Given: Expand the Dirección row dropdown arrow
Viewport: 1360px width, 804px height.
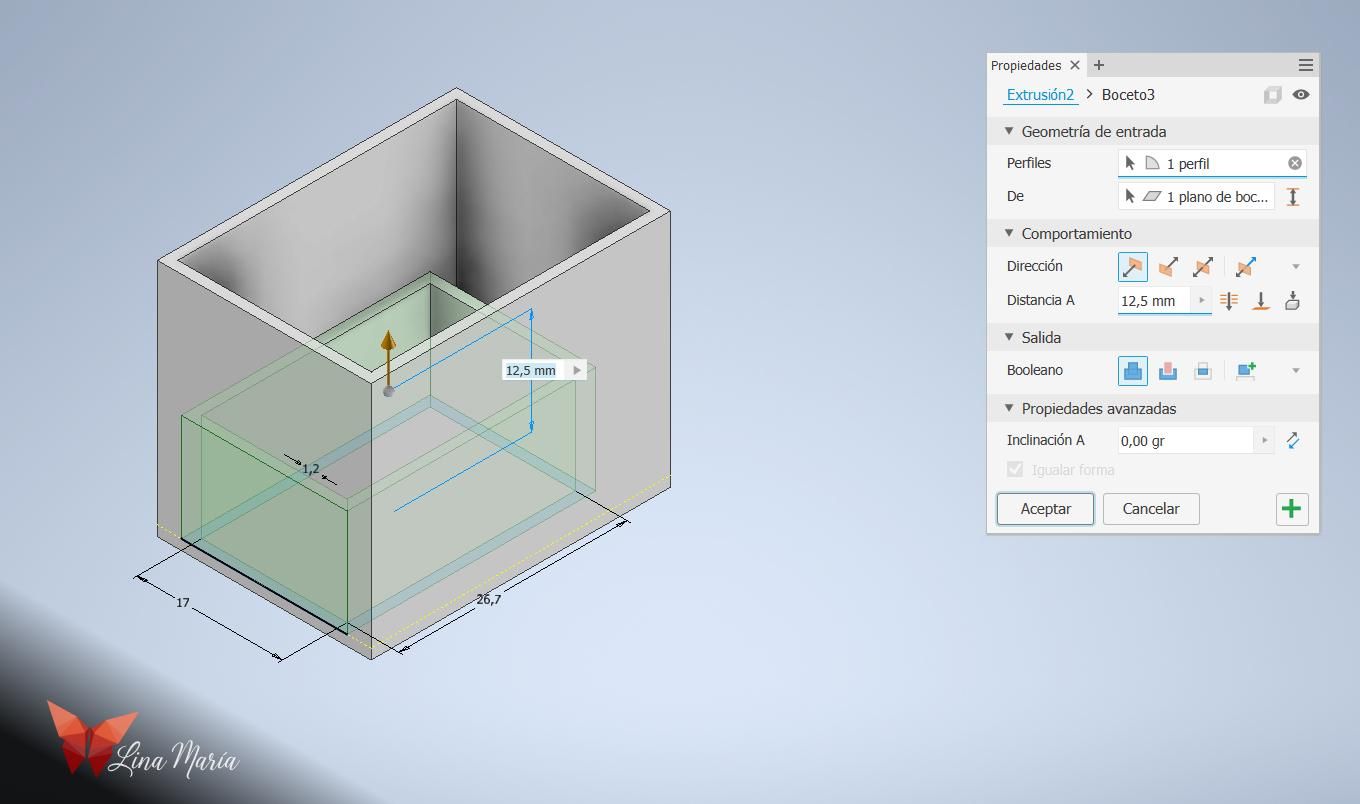Looking at the screenshot, I should (x=1296, y=267).
